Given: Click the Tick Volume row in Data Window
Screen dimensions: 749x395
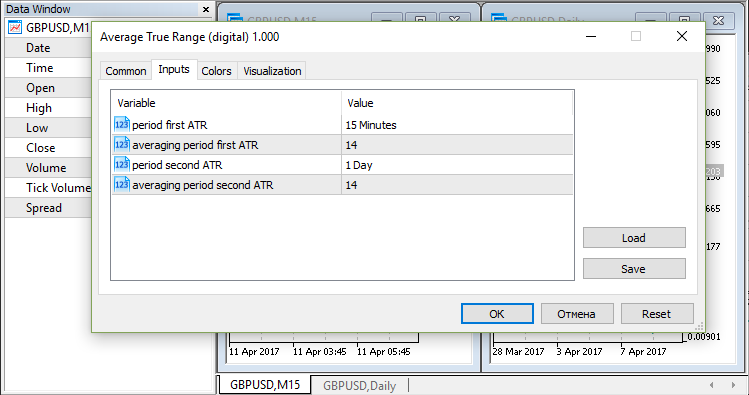Looking at the screenshot, I should 48,188.
